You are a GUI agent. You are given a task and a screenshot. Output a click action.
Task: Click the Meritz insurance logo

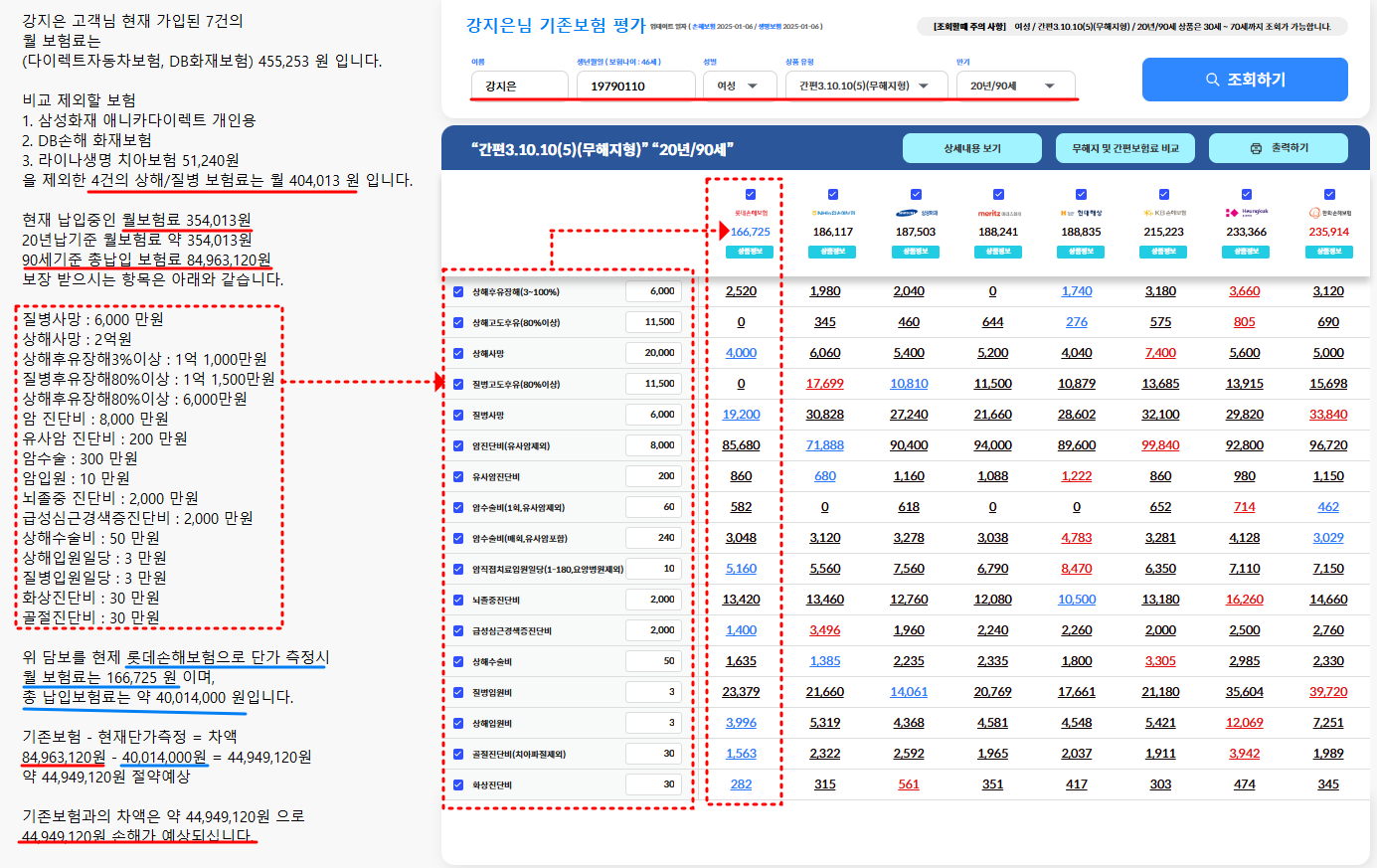tap(998, 213)
